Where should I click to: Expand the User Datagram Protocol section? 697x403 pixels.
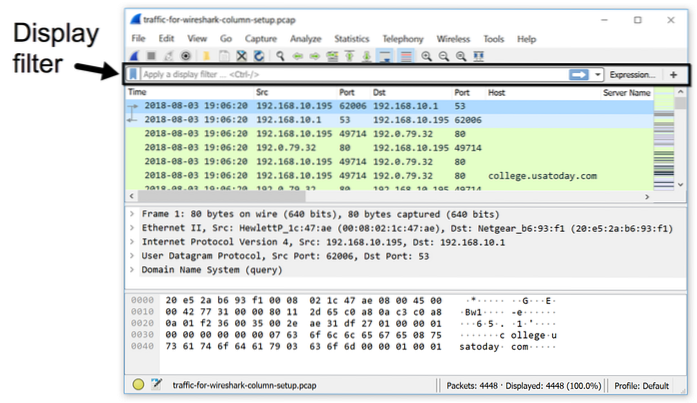click(133, 256)
